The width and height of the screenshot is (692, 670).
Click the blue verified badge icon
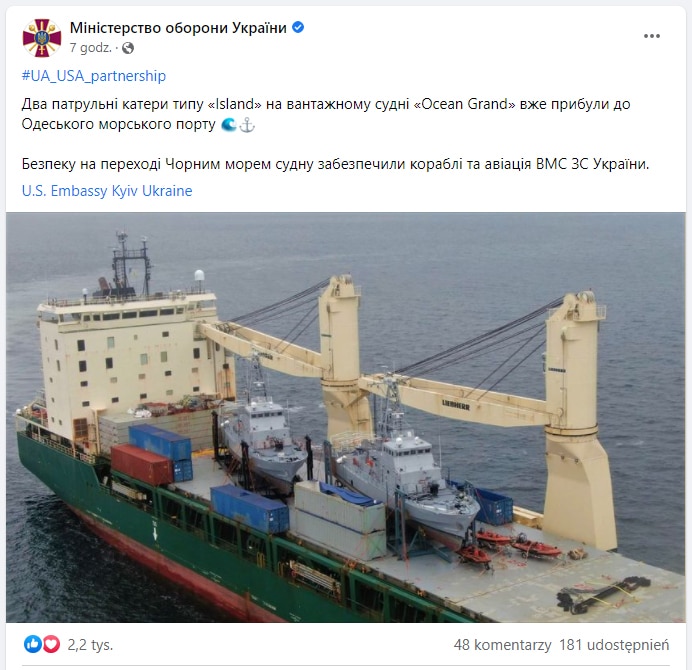tap(298, 27)
